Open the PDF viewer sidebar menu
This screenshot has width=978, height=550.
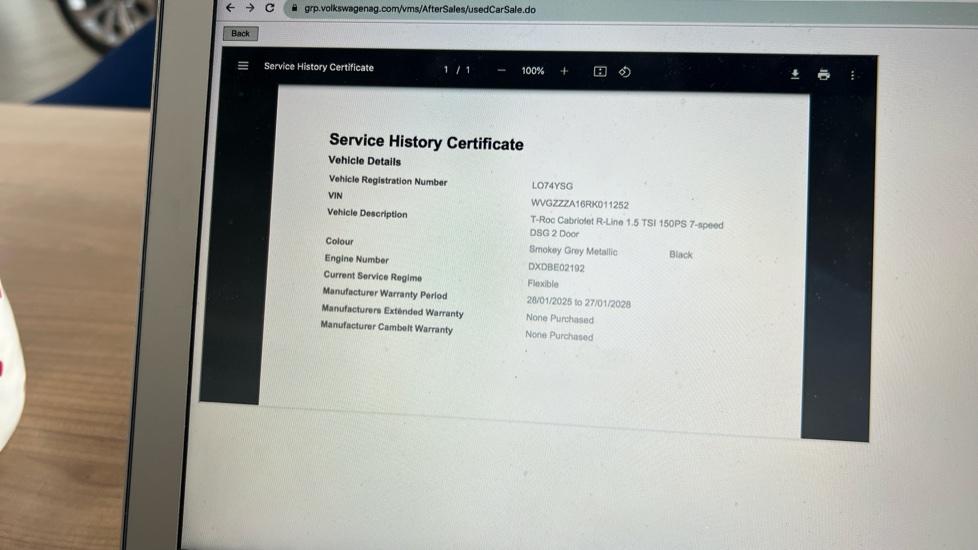pos(243,65)
